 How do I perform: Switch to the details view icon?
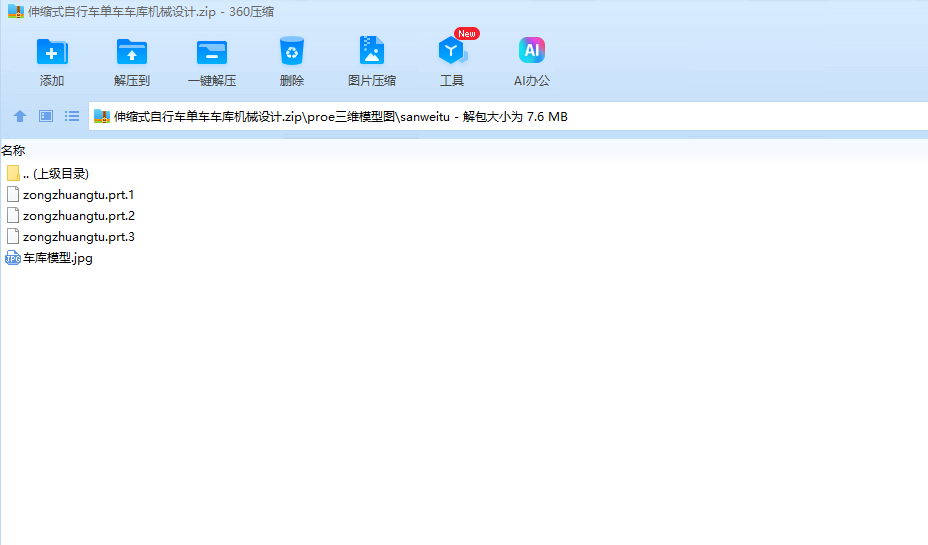coord(46,116)
